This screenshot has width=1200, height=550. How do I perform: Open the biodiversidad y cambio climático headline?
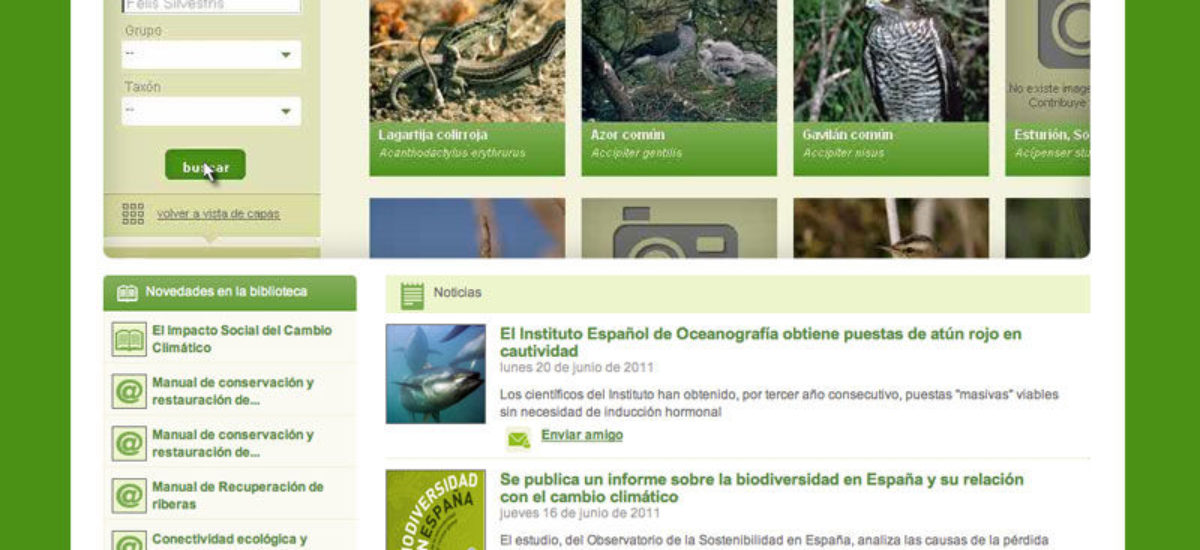pyautogui.click(x=762, y=488)
